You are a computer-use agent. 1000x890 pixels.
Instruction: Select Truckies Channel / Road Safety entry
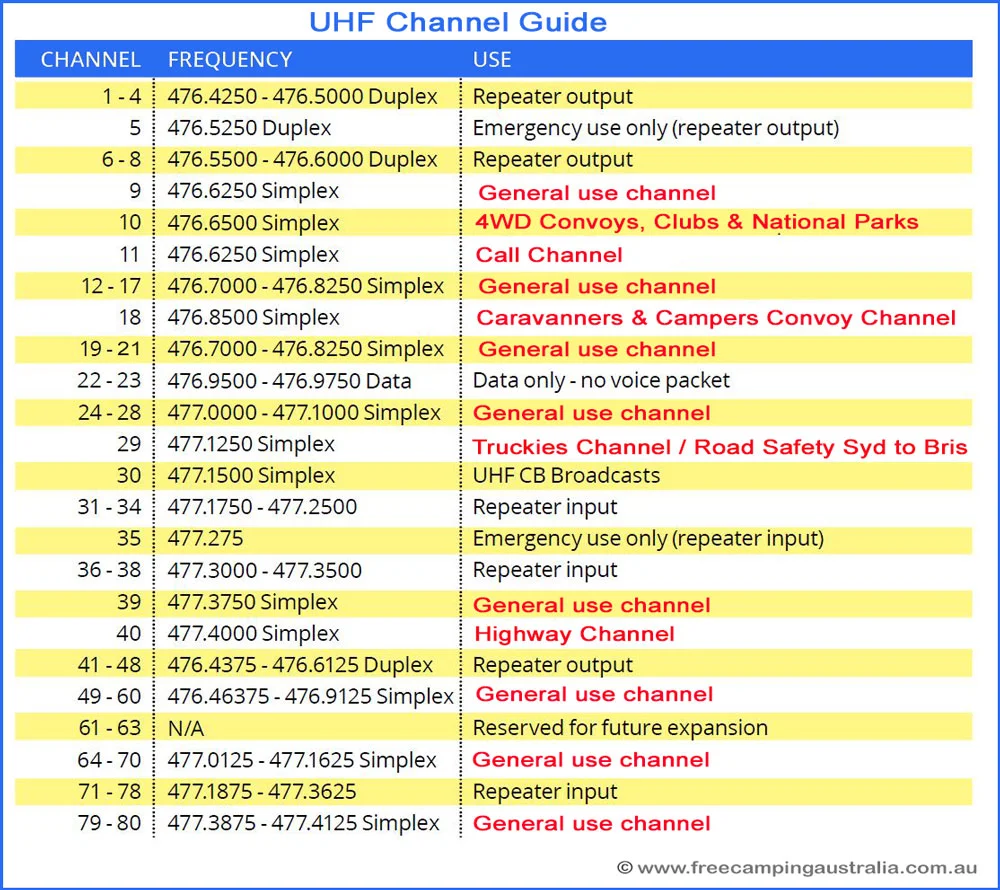coord(720,446)
